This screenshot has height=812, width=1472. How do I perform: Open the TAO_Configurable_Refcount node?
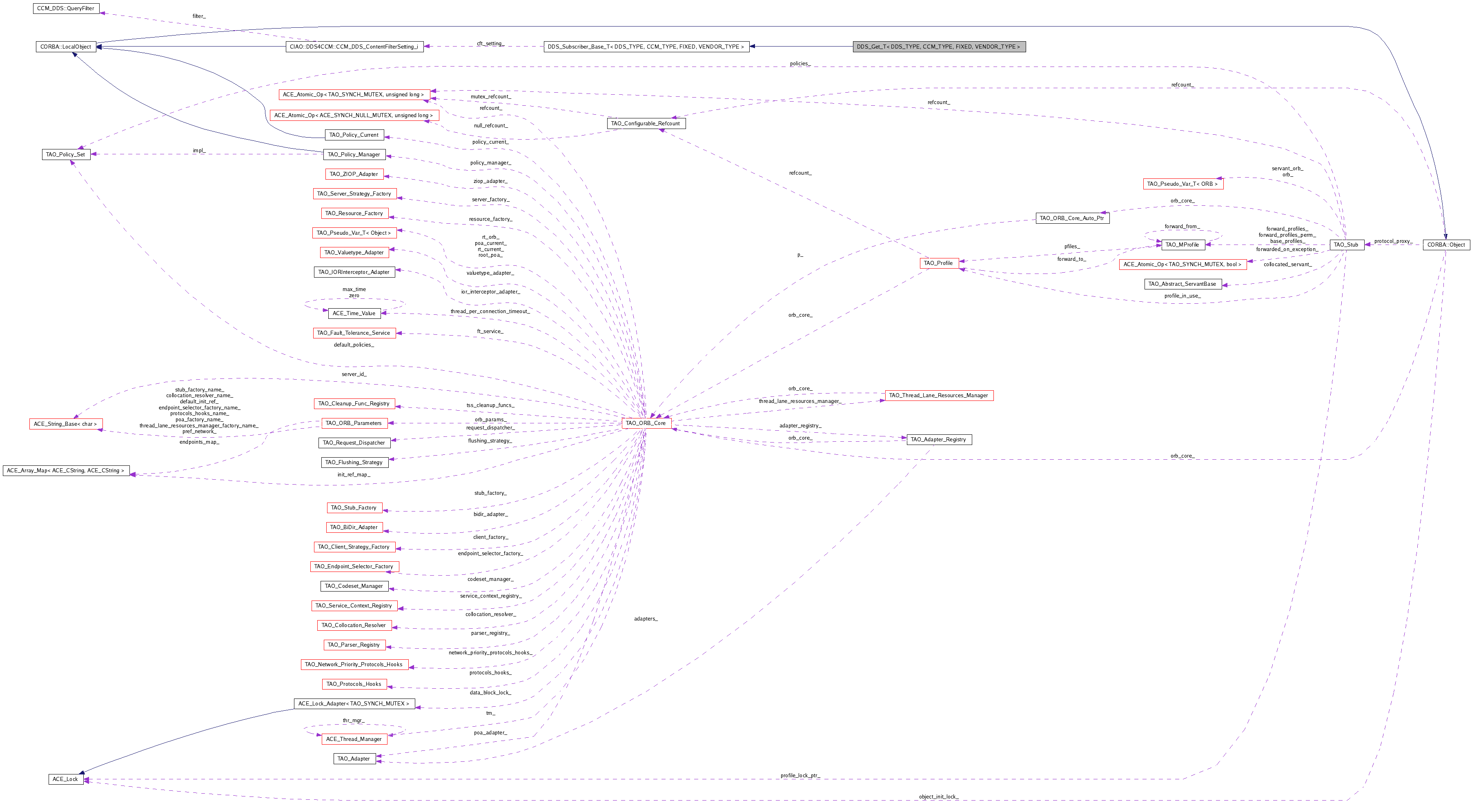[x=646, y=123]
